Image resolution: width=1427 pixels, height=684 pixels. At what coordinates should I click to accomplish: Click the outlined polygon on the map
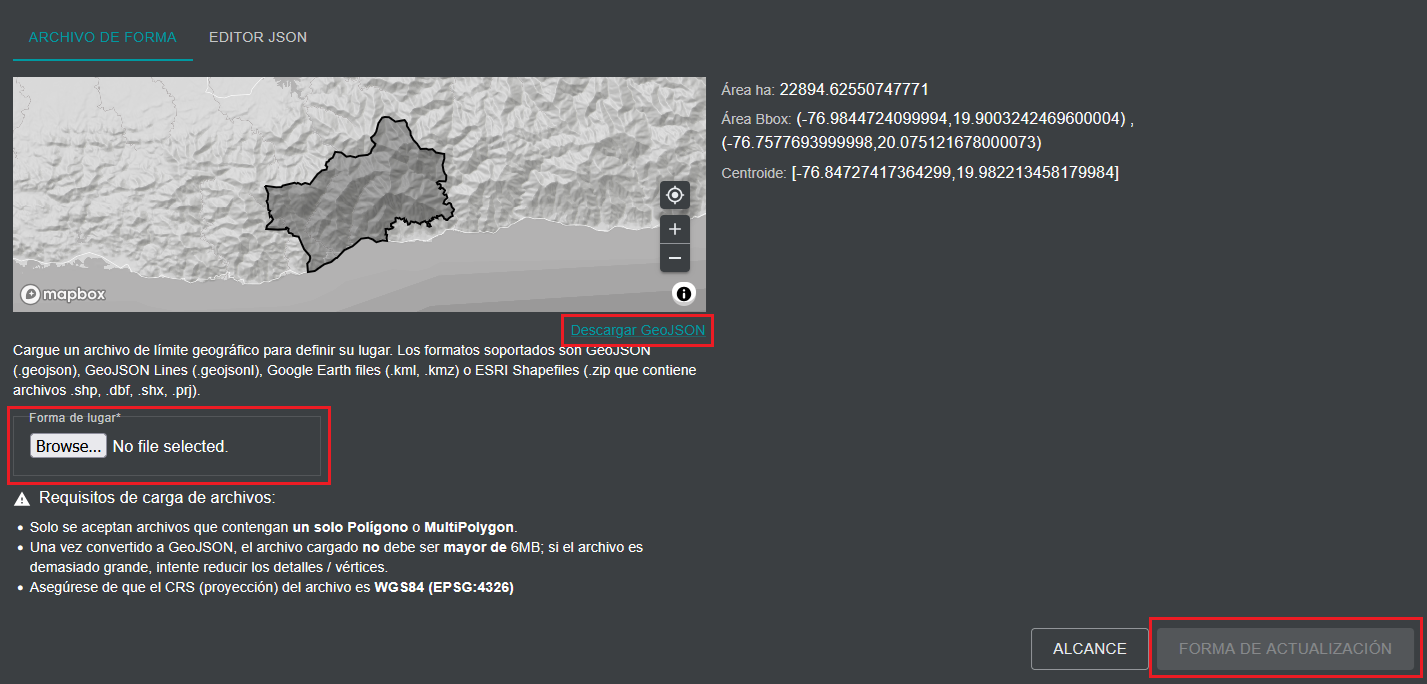[360, 200]
